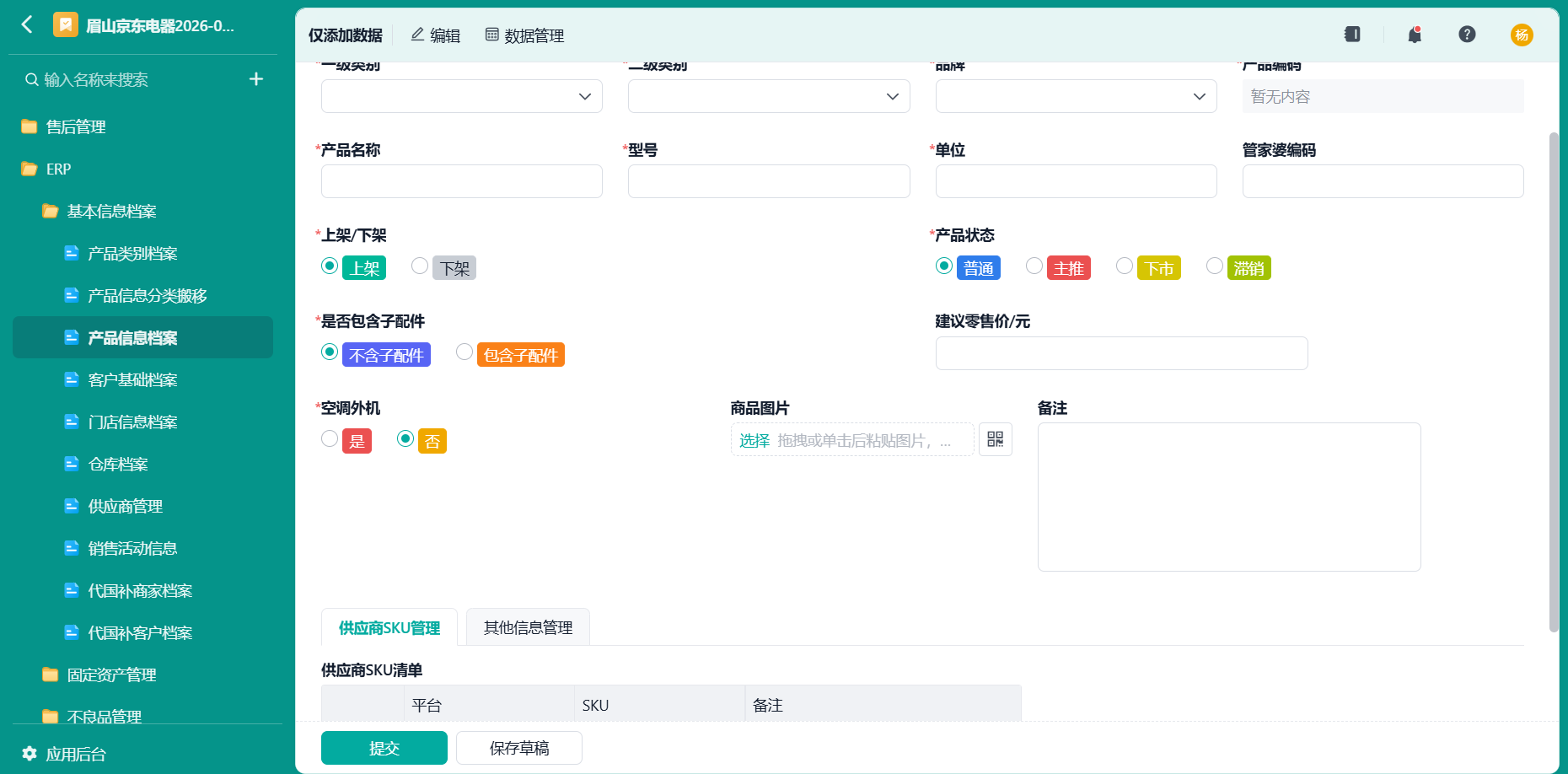The image size is (1568, 774).
Task: Open the notebook icon in top right
Action: pyautogui.click(x=1352, y=34)
